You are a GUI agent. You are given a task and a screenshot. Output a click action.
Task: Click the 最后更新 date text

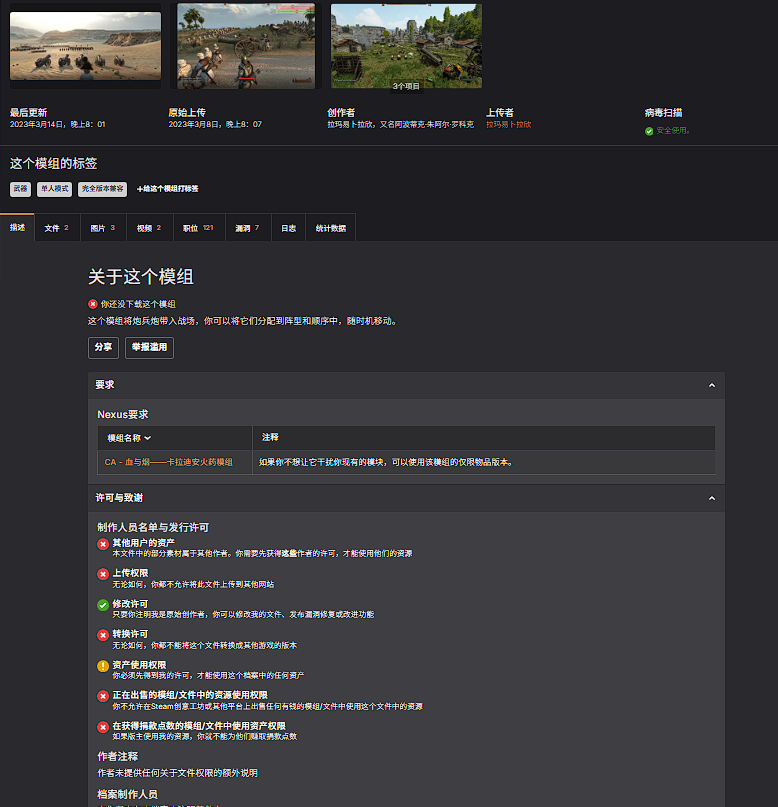(x=58, y=125)
